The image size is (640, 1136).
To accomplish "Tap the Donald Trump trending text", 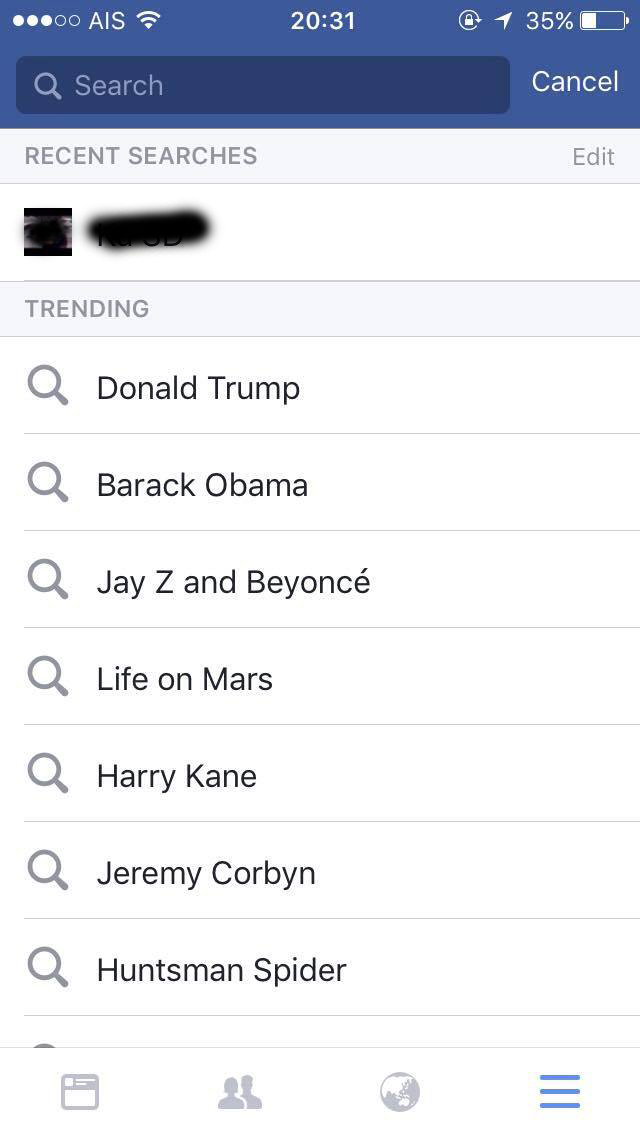I will pyautogui.click(x=198, y=388).
